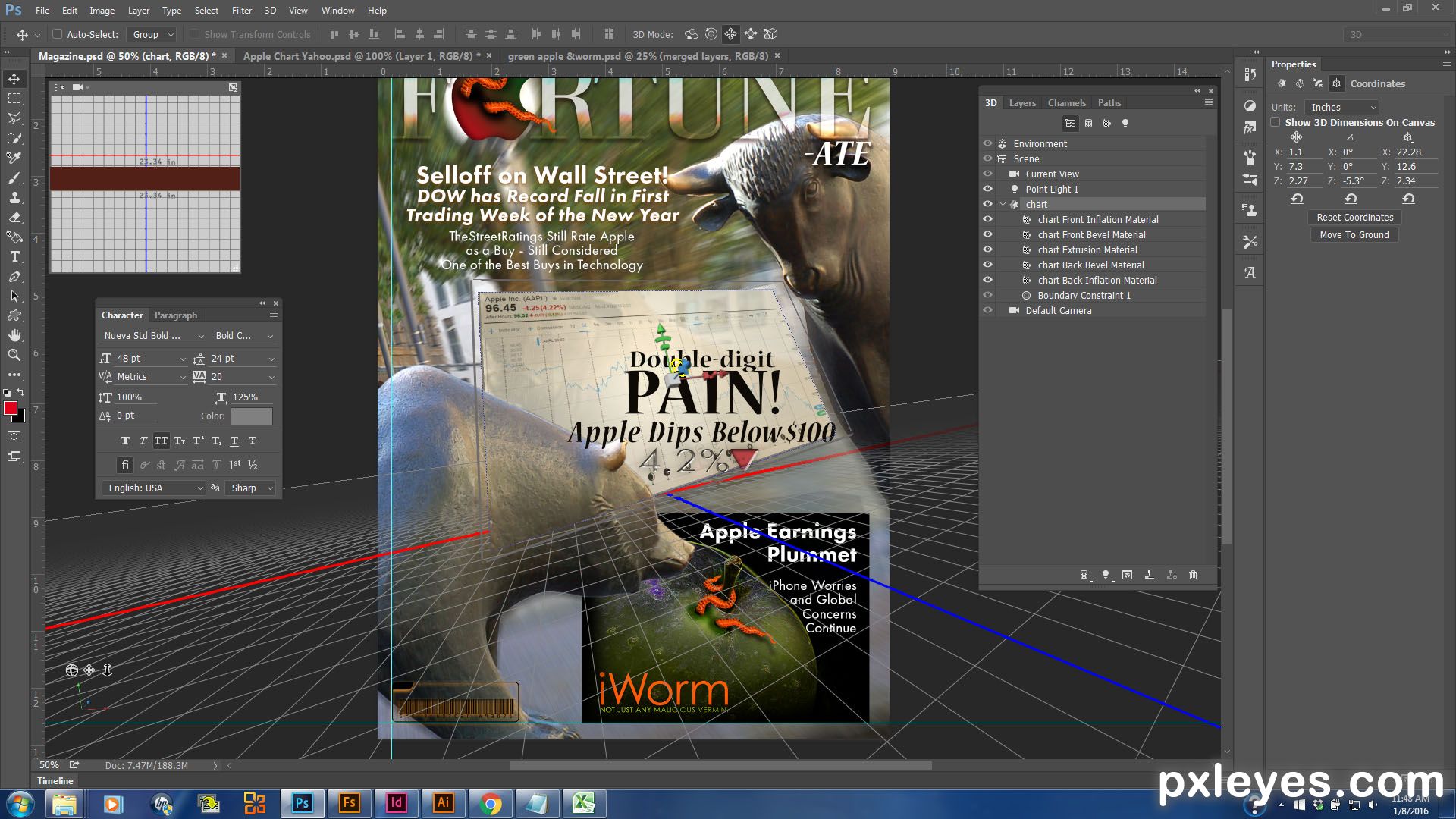Toggle Underline text style in Character panel
This screenshot has height=819, width=1456.
[x=234, y=441]
